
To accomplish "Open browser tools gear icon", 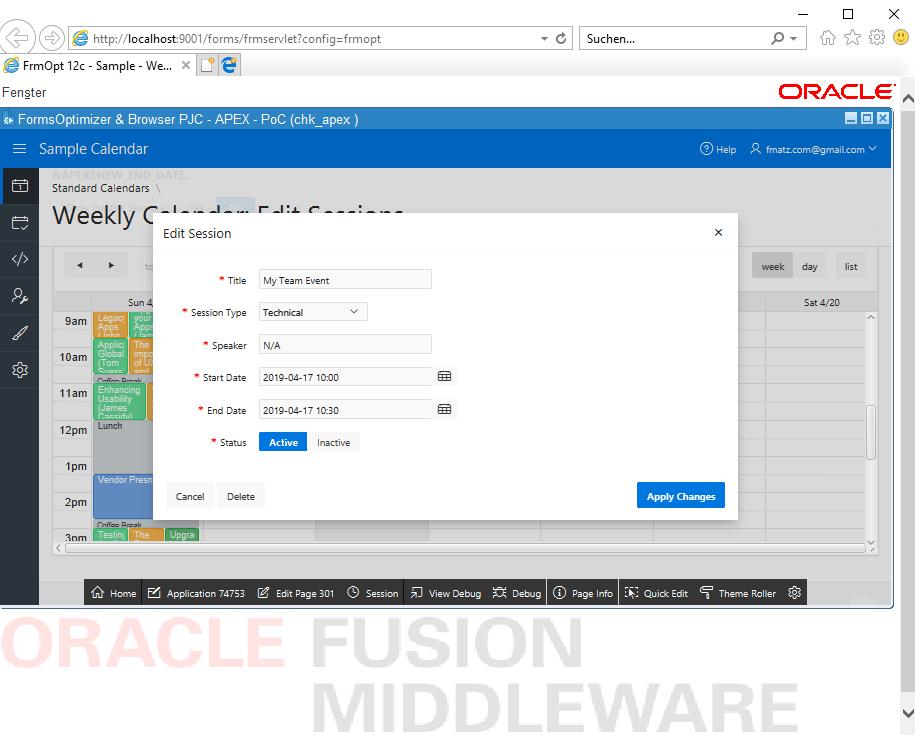I will pyautogui.click(x=877, y=38).
